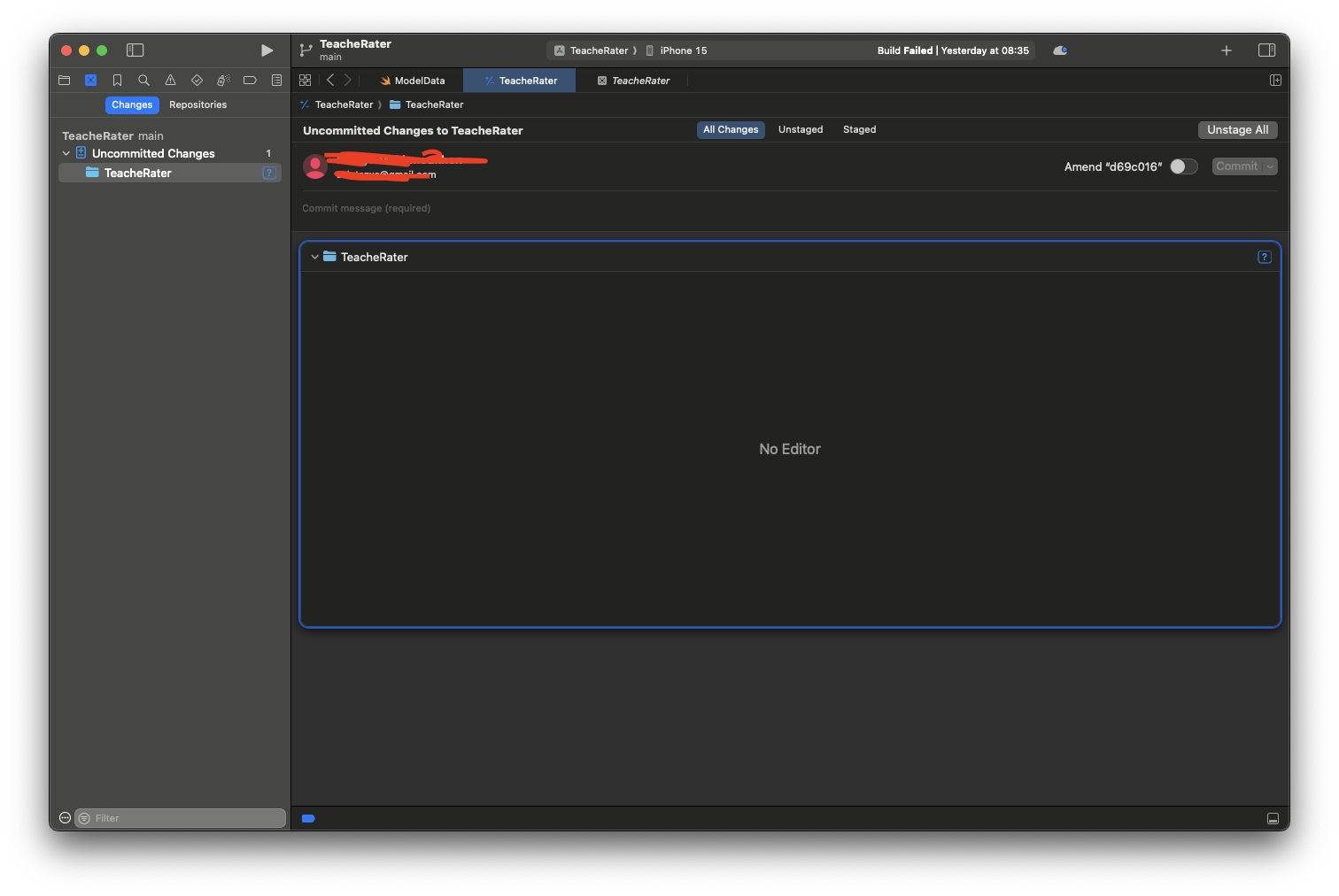Select the Uncommitted Changes row
The width and height of the screenshot is (1339, 896).
click(x=169, y=153)
